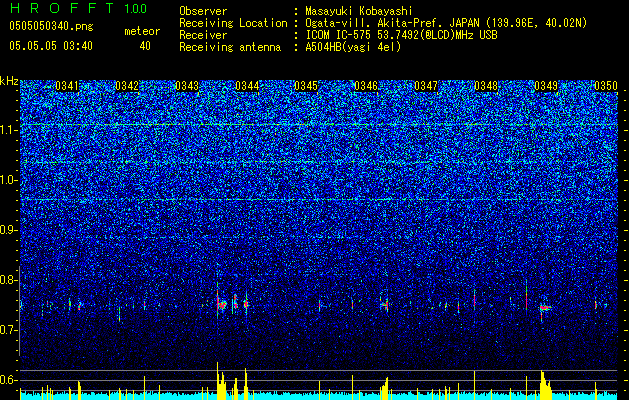Click the 0346 time marker
Viewport: 629px width, 400px height.
click(x=366, y=86)
